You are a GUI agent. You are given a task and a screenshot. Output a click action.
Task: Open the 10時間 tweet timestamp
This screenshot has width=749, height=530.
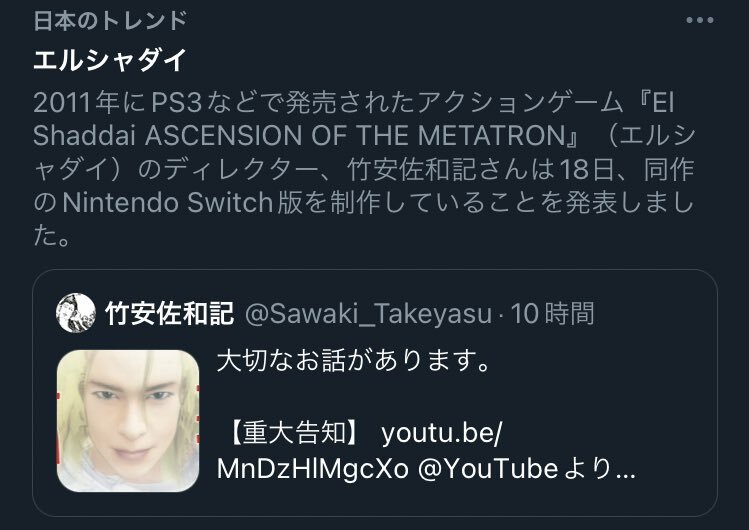click(553, 314)
